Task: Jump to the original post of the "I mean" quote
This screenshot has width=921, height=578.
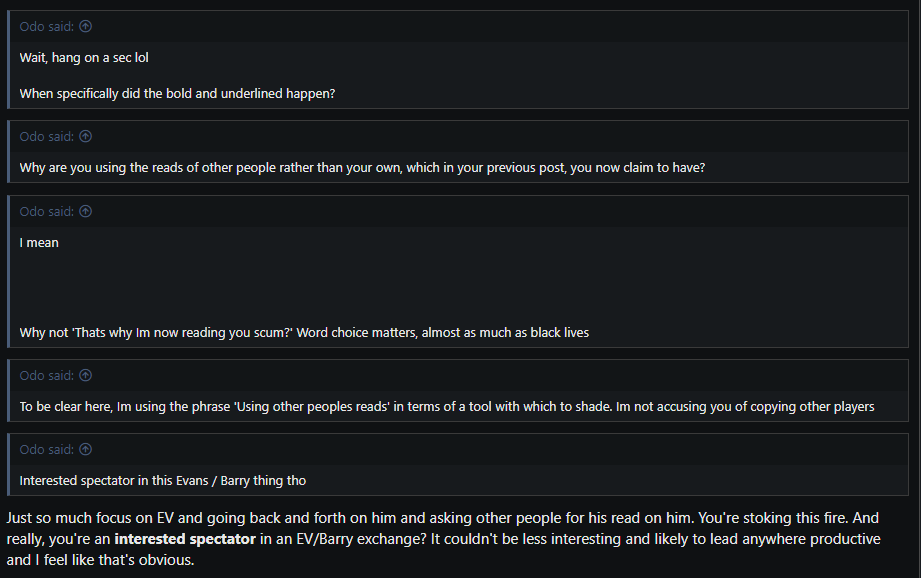Action: point(86,212)
